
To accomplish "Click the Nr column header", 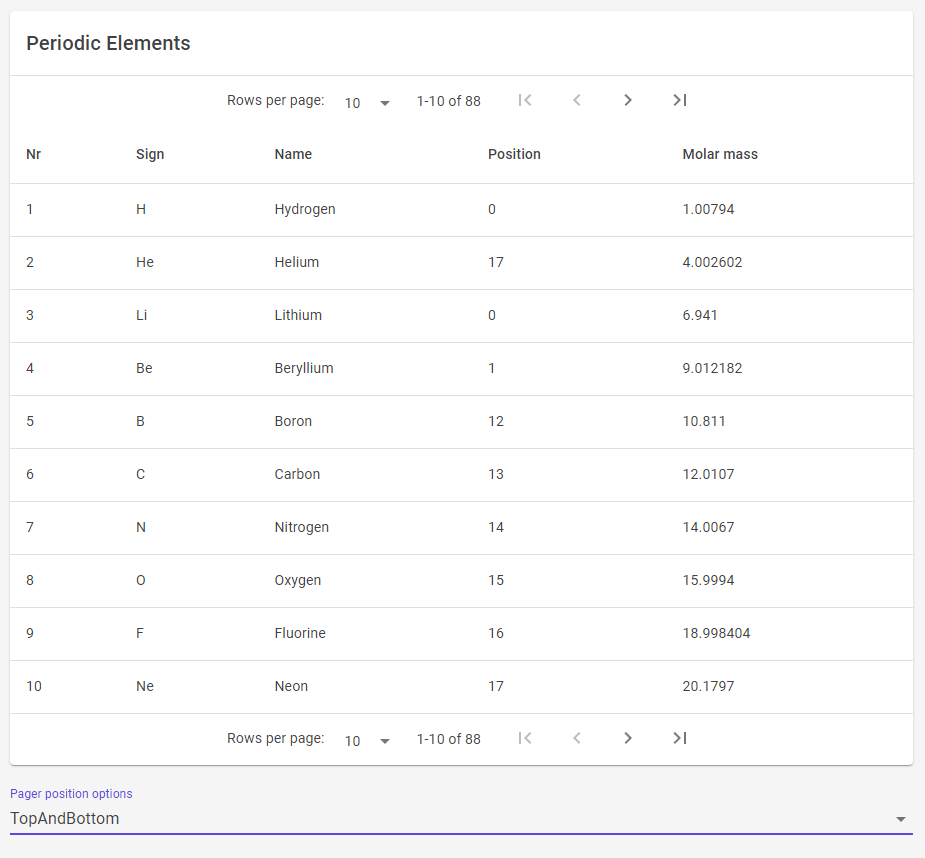I will coord(34,154).
